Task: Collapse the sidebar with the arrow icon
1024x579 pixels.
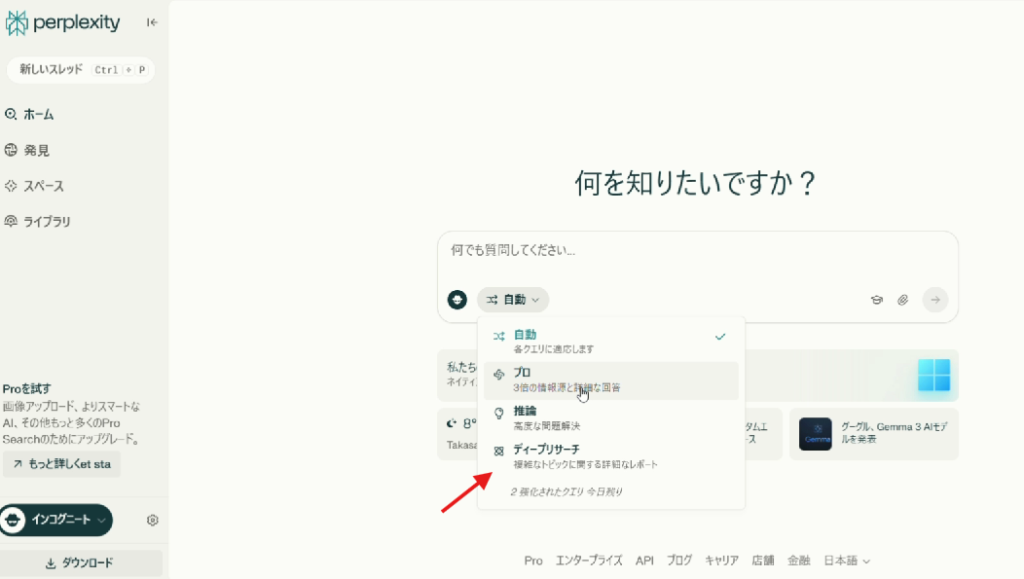Action: coord(152,23)
